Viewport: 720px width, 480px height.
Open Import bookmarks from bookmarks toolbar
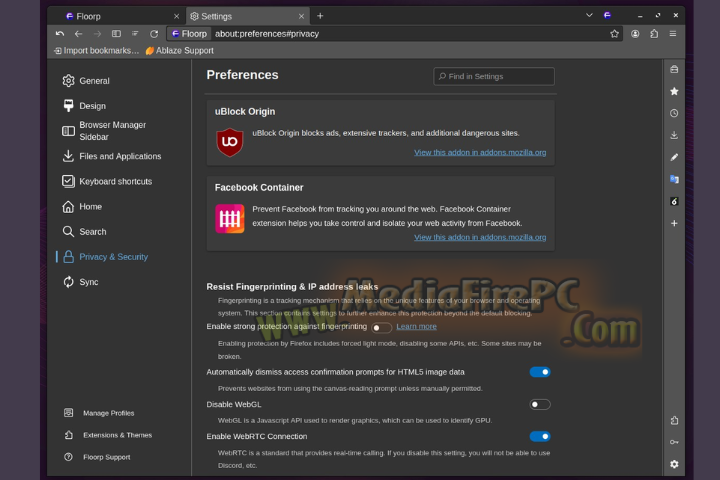[96, 51]
